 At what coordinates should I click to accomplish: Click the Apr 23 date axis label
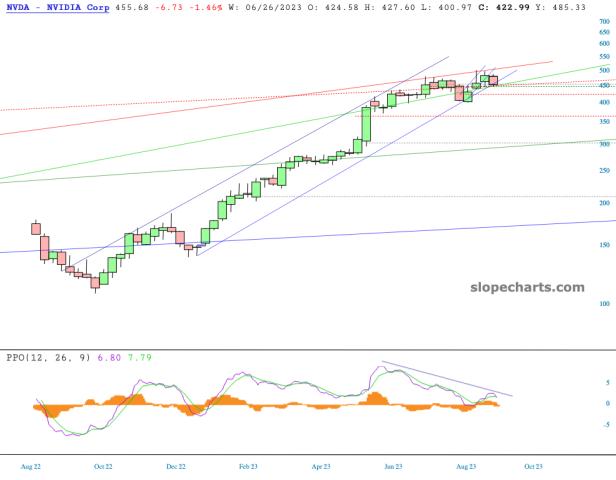pos(321,467)
